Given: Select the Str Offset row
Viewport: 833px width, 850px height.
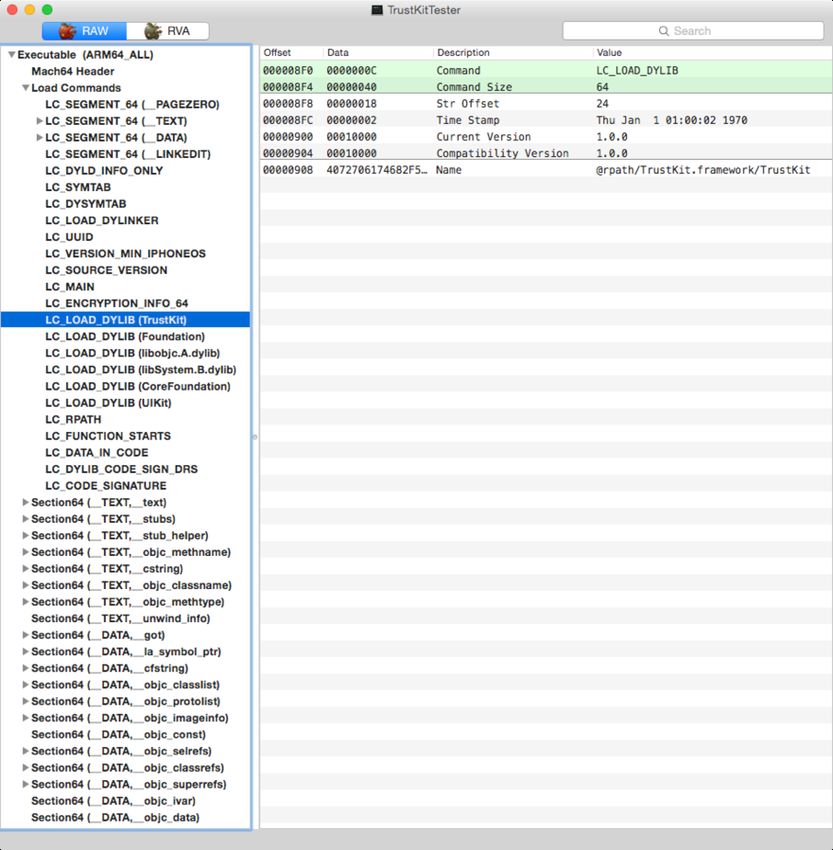Looking at the screenshot, I should click(546, 104).
